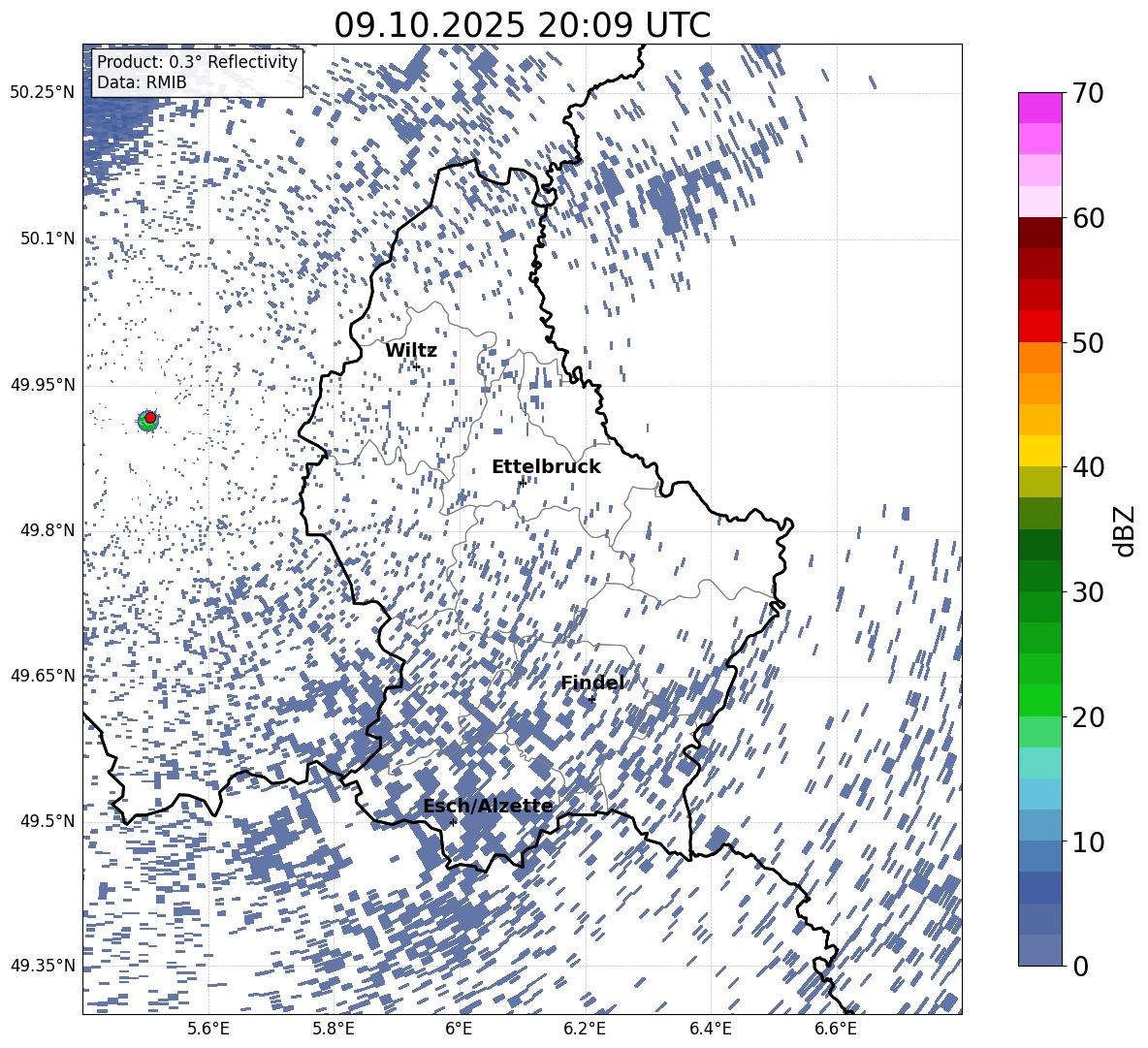Click the colorbar 50 tick label
This screenshot has width=1148, height=1048.
click(x=1089, y=342)
